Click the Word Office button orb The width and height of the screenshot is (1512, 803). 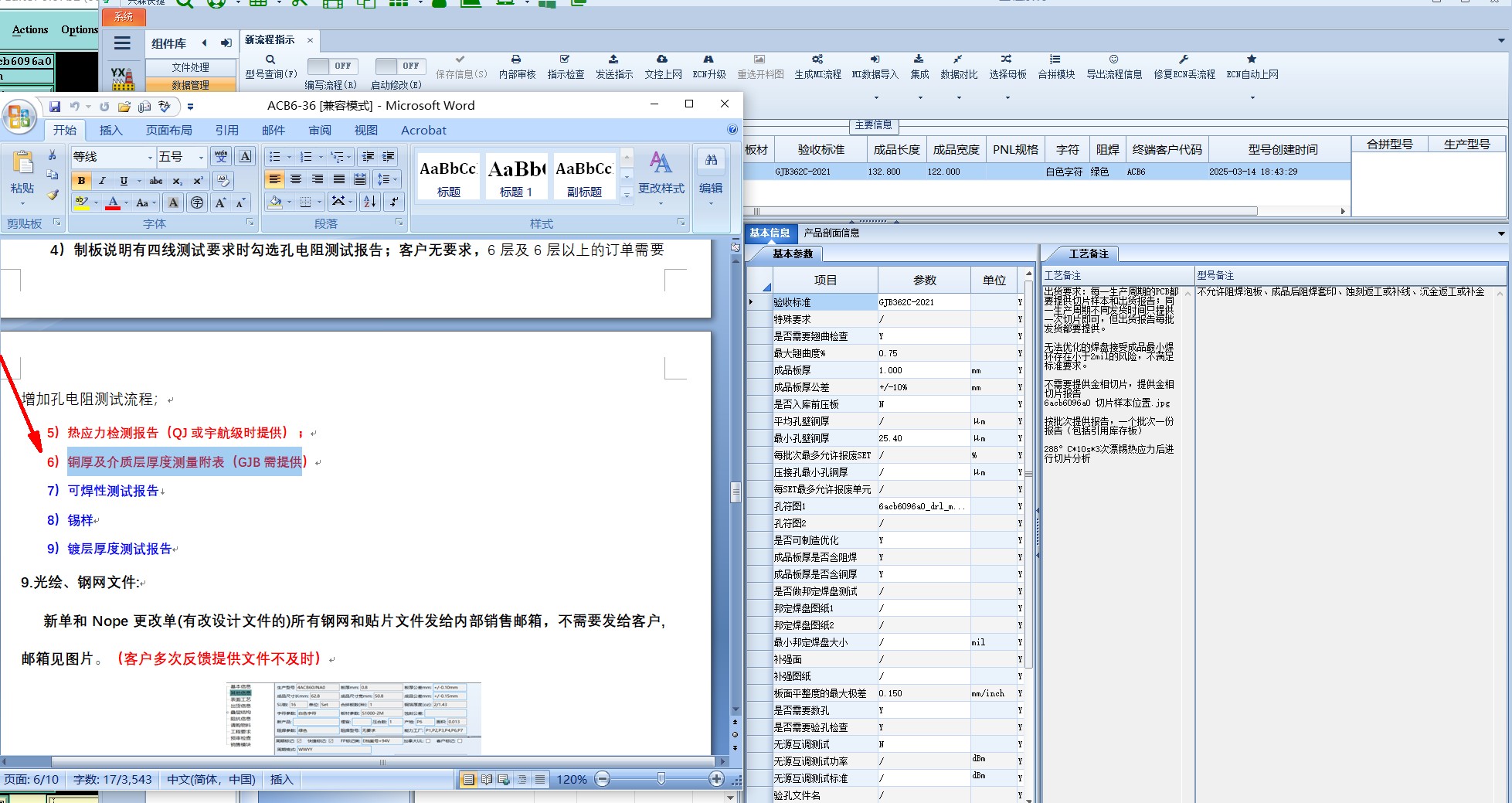[19, 117]
